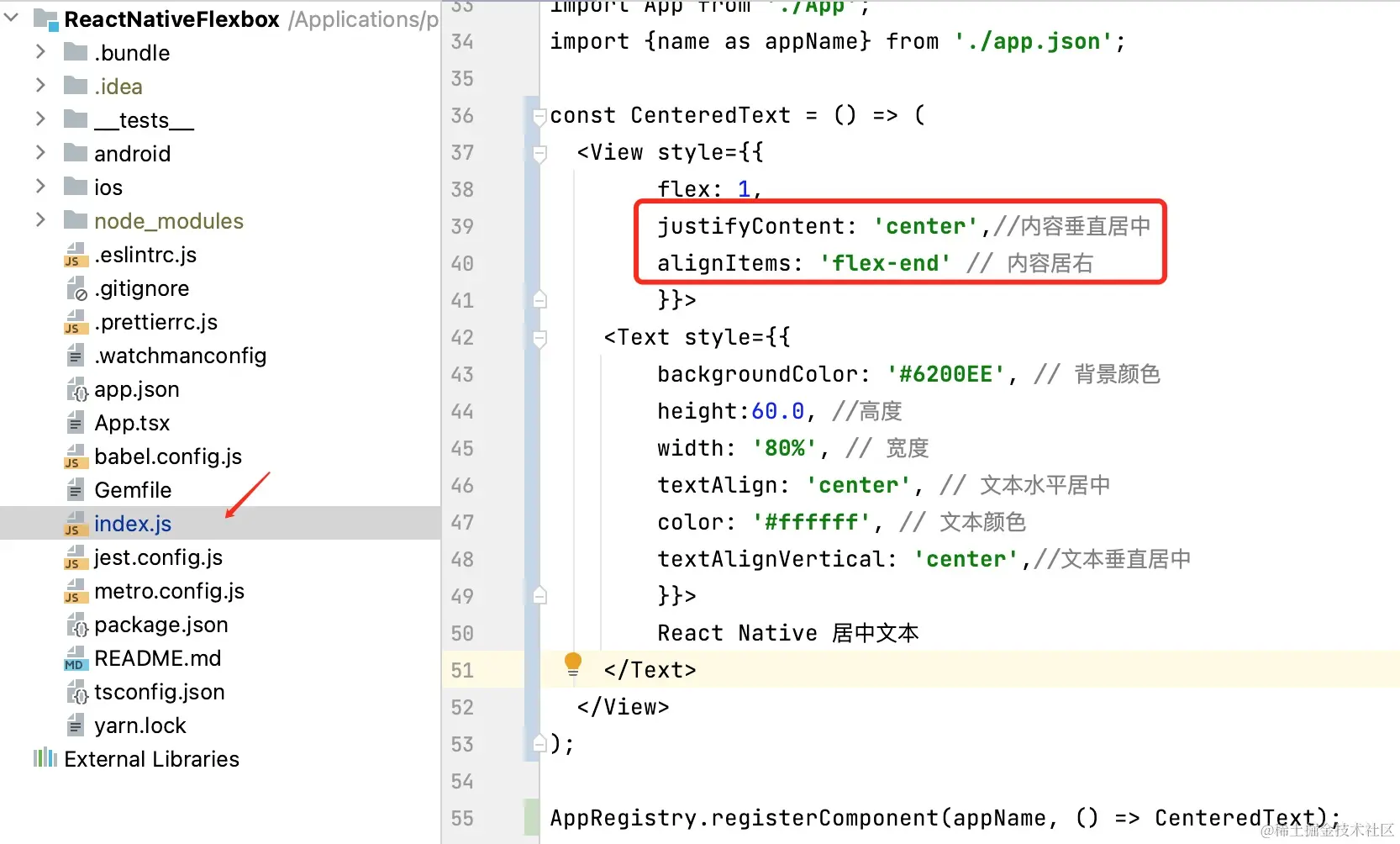Expand the android folder
This screenshot has width=1400, height=844.
point(40,153)
